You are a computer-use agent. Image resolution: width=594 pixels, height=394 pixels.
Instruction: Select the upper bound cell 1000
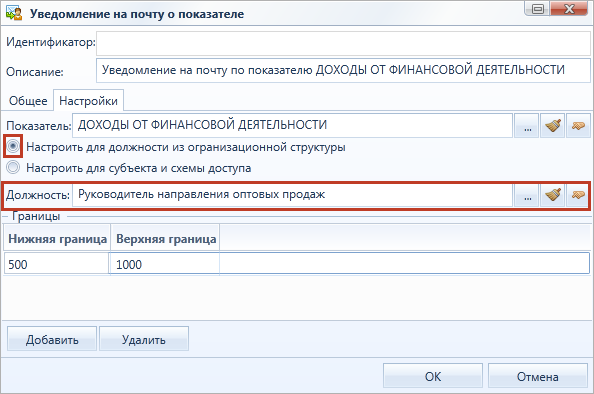[x=164, y=264]
